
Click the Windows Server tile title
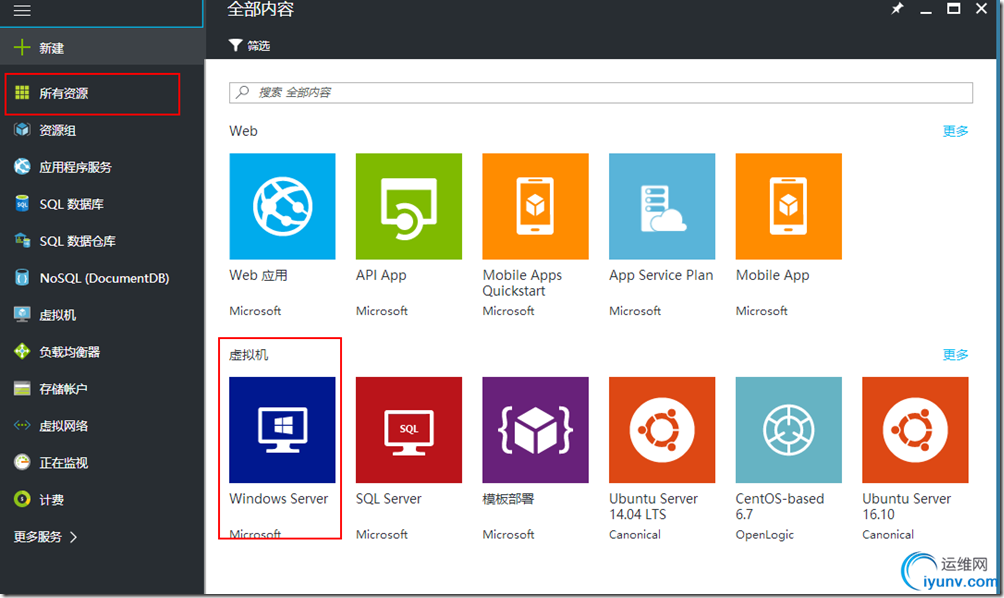tap(279, 498)
